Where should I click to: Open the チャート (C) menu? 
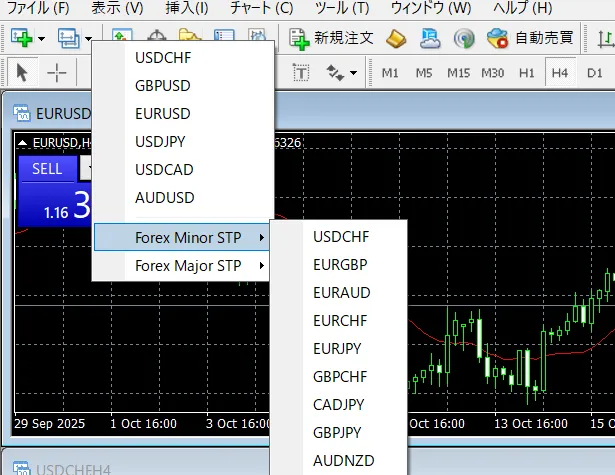261,8
